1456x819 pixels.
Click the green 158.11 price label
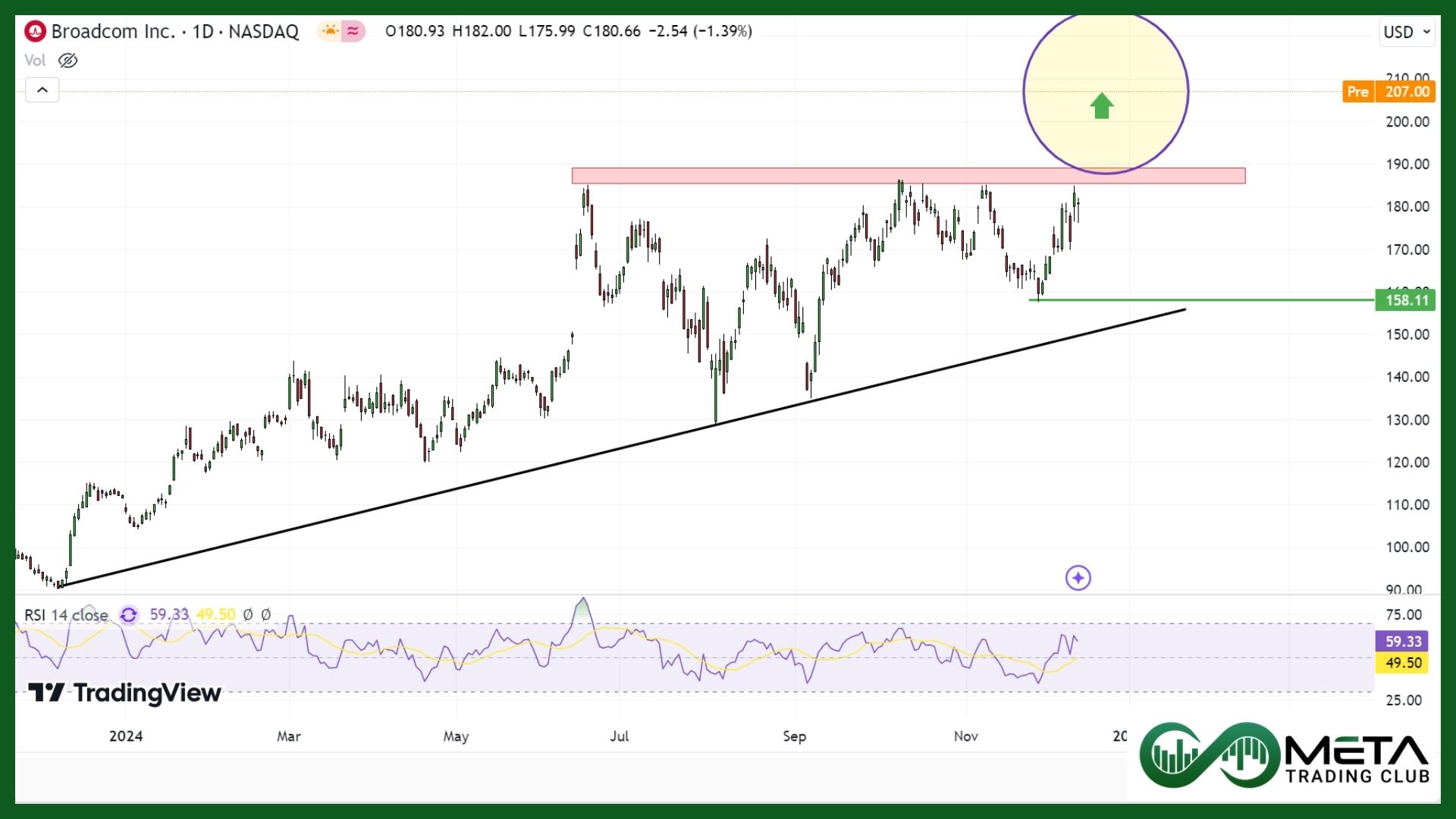1407,300
